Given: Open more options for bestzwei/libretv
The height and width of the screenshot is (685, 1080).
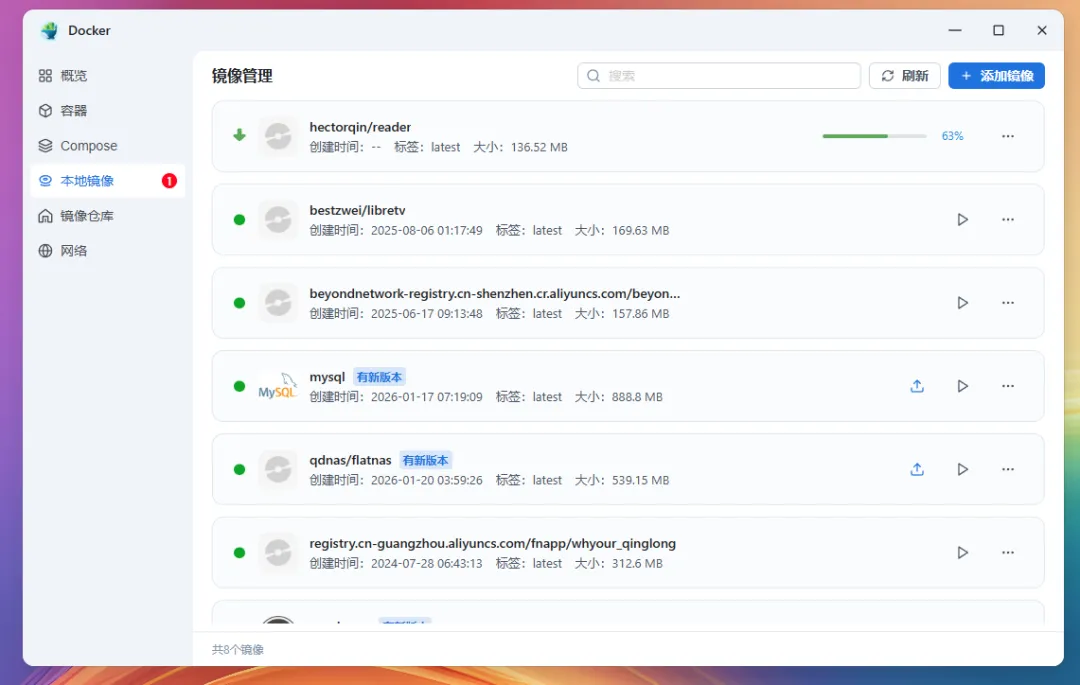Looking at the screenshot, I should (1008, 220).
